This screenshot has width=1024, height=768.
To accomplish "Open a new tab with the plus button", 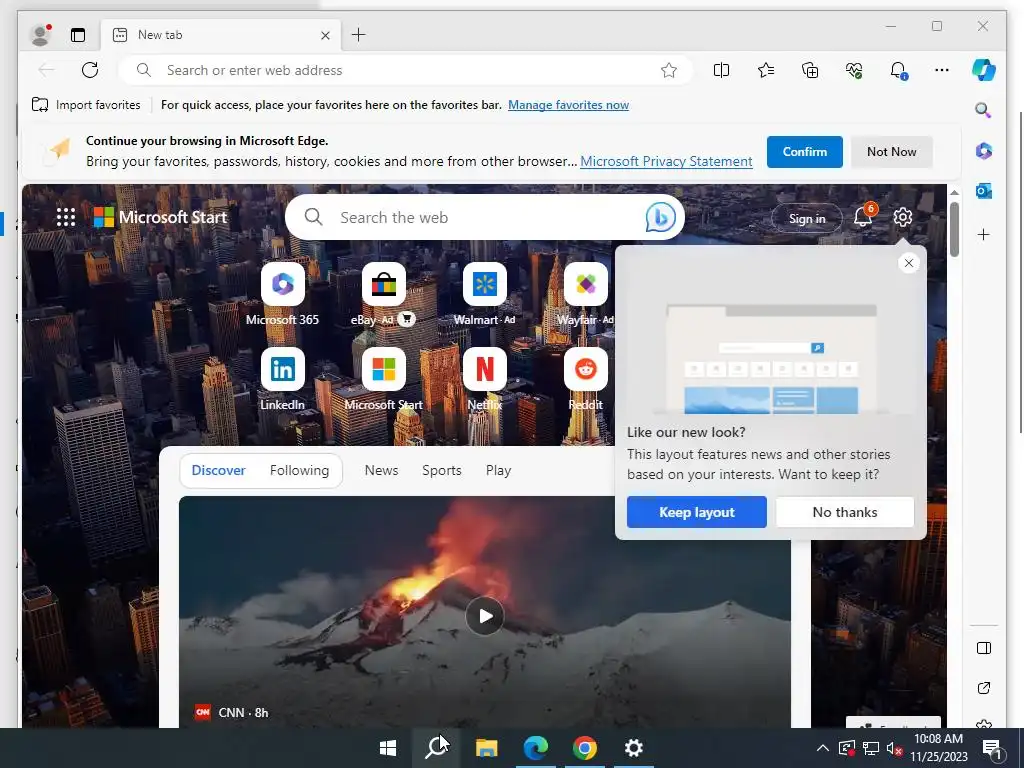I will (359, 35).
